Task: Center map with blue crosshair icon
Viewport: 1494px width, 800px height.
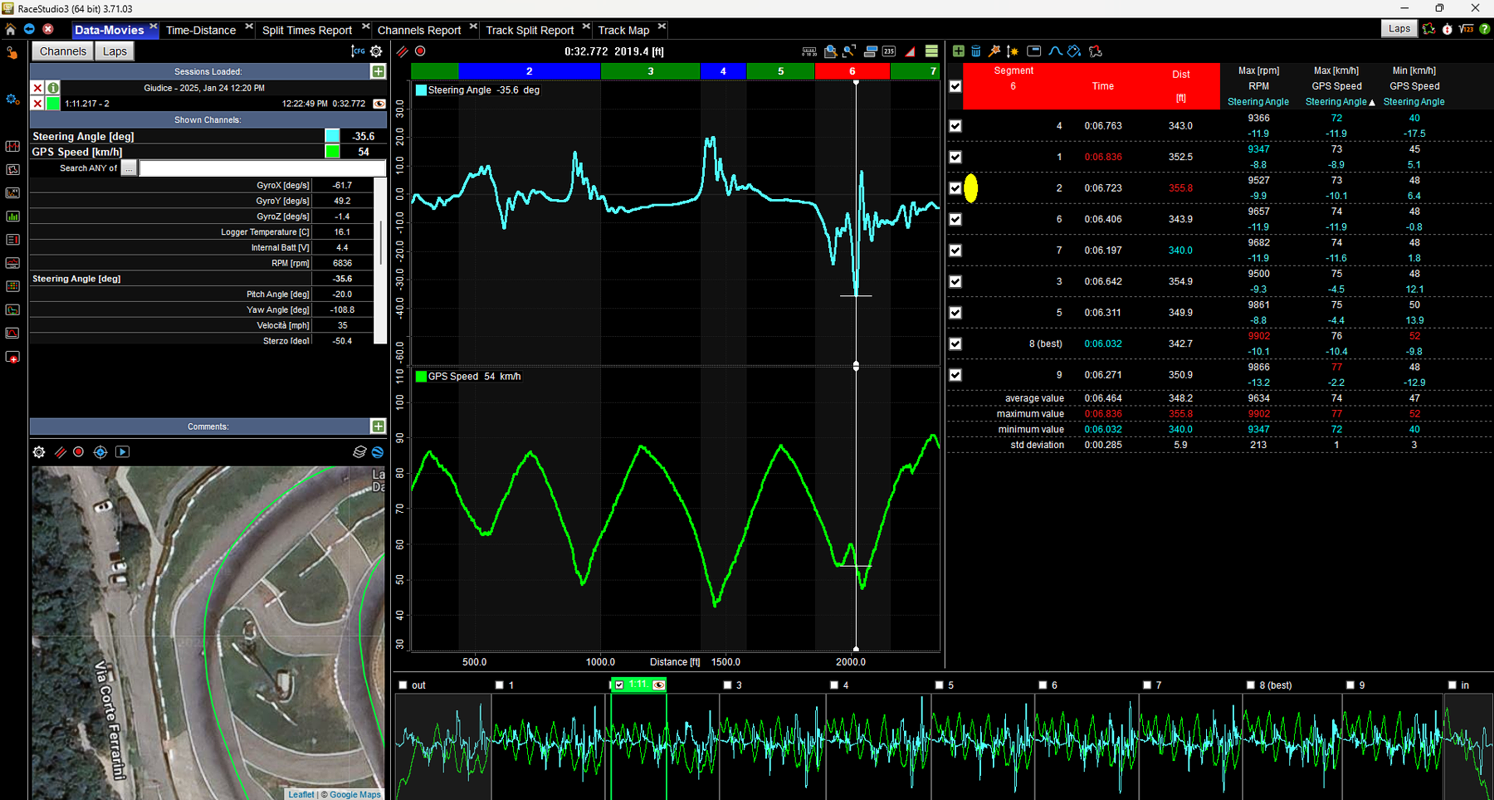Action: 100,452
